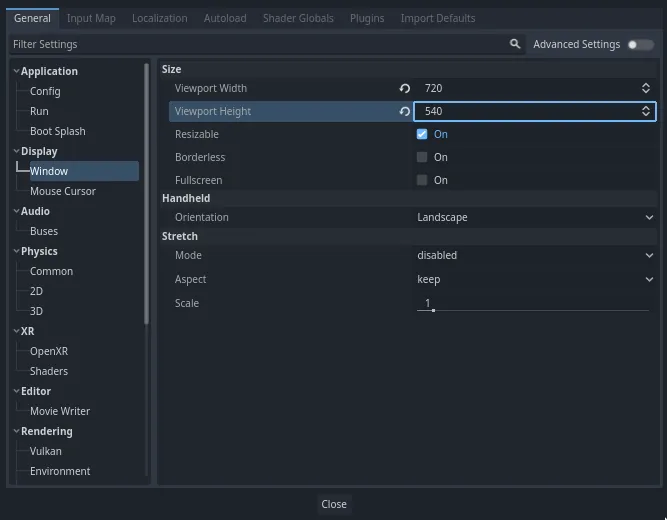This screenshot has width=667, height=520.
Task: Click the search magnifier icon in filter bar
Action: pos(515,44)
